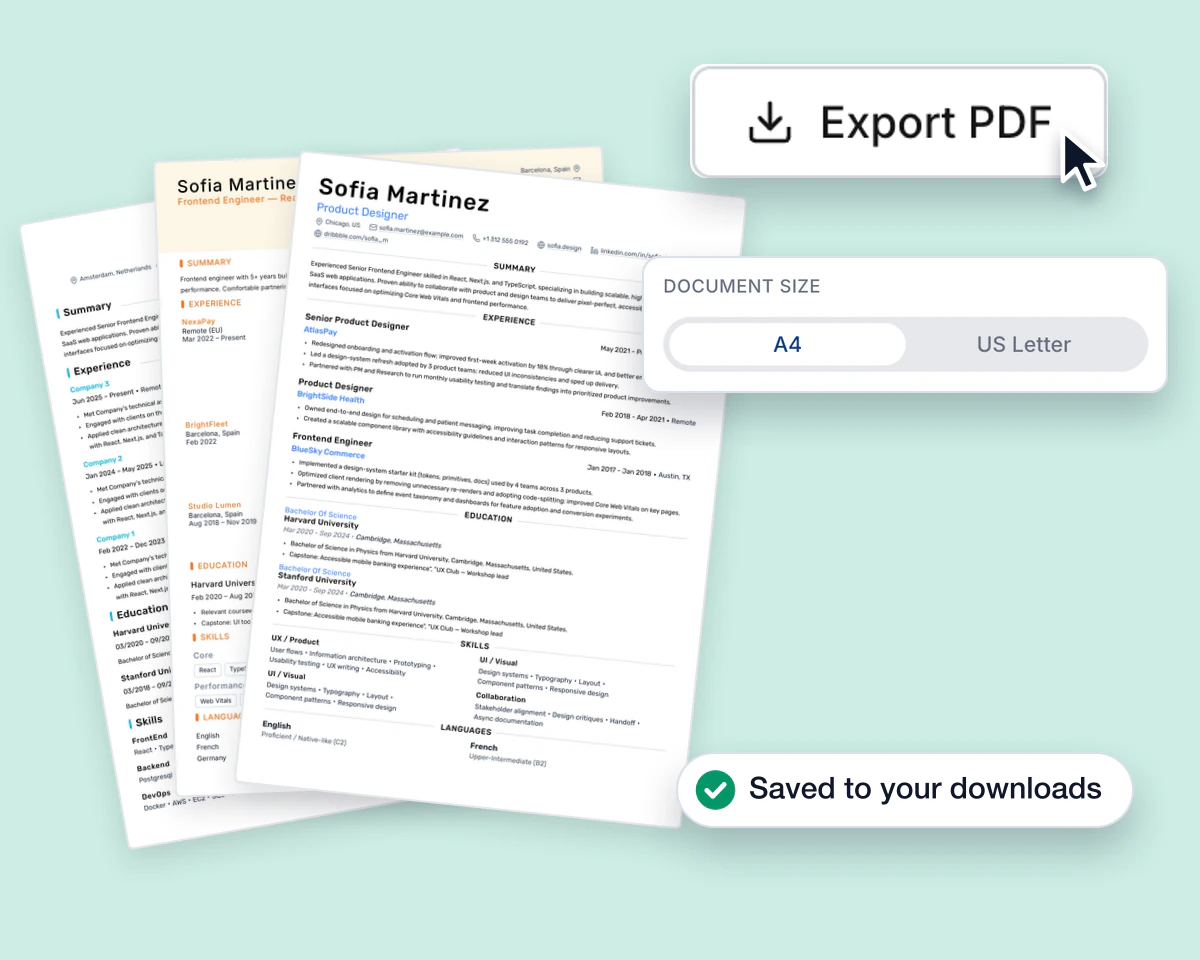Click the 'Collaboration' skills group
Screen dimensions: 1200x960
500,697
